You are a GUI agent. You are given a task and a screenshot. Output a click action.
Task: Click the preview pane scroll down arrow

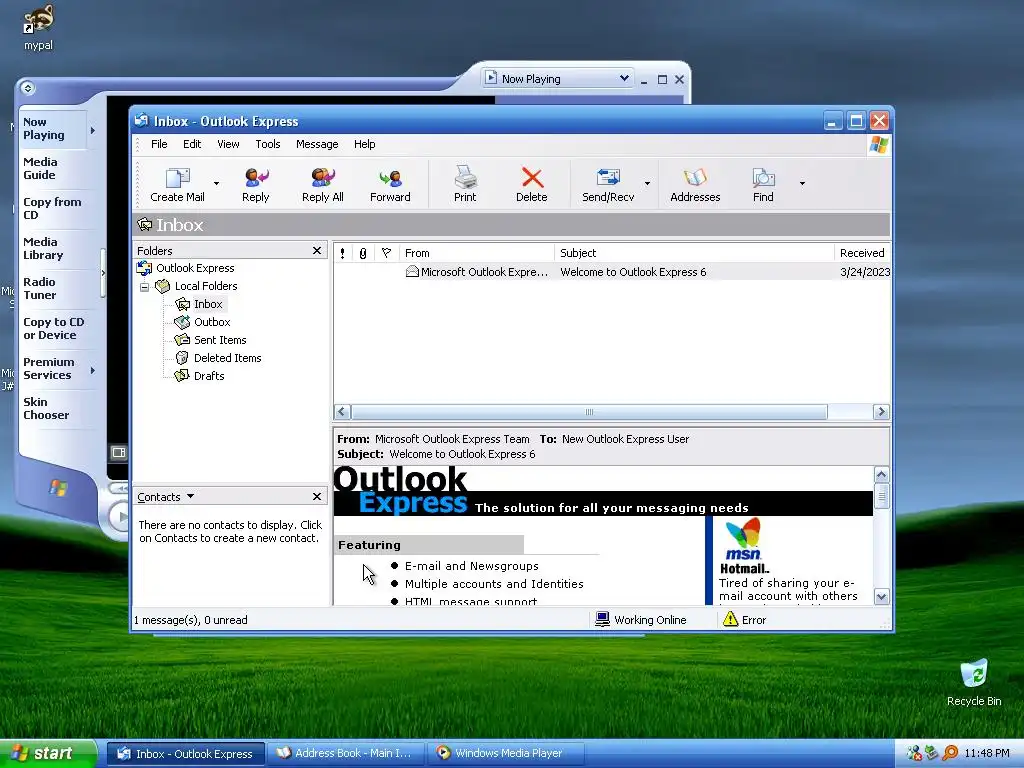[882, 597]
